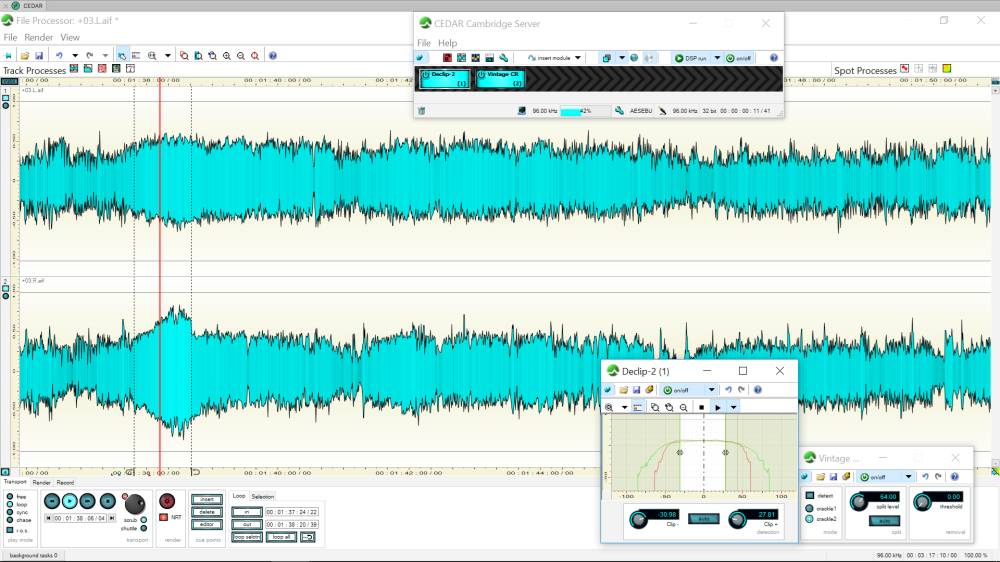The width and height of the screenshot is (1000, 562).
Task: Expand the insert module dropdown
Action: click(x=578, y=57)
